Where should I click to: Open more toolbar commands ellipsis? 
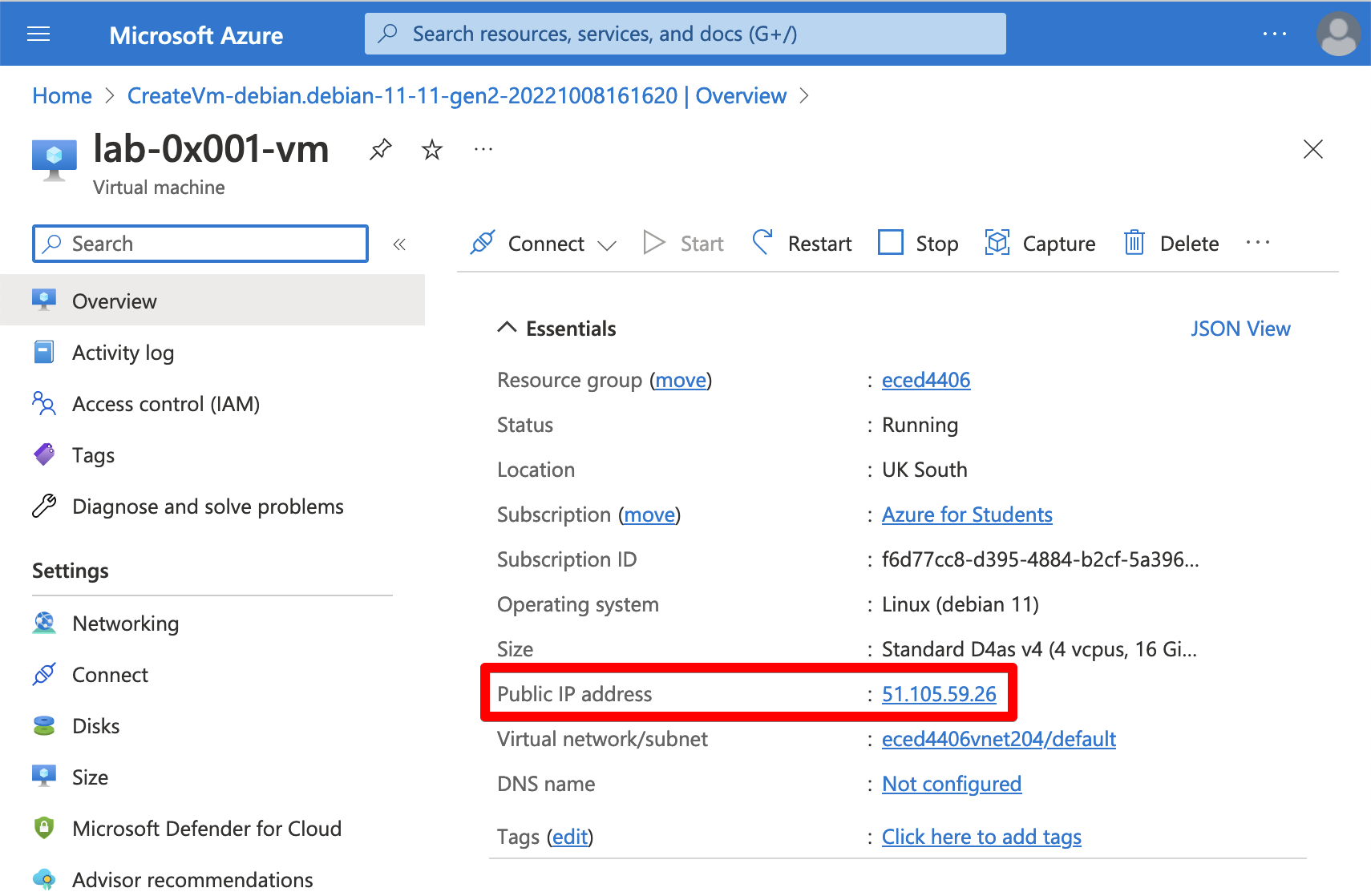[x=1258, y=242]
